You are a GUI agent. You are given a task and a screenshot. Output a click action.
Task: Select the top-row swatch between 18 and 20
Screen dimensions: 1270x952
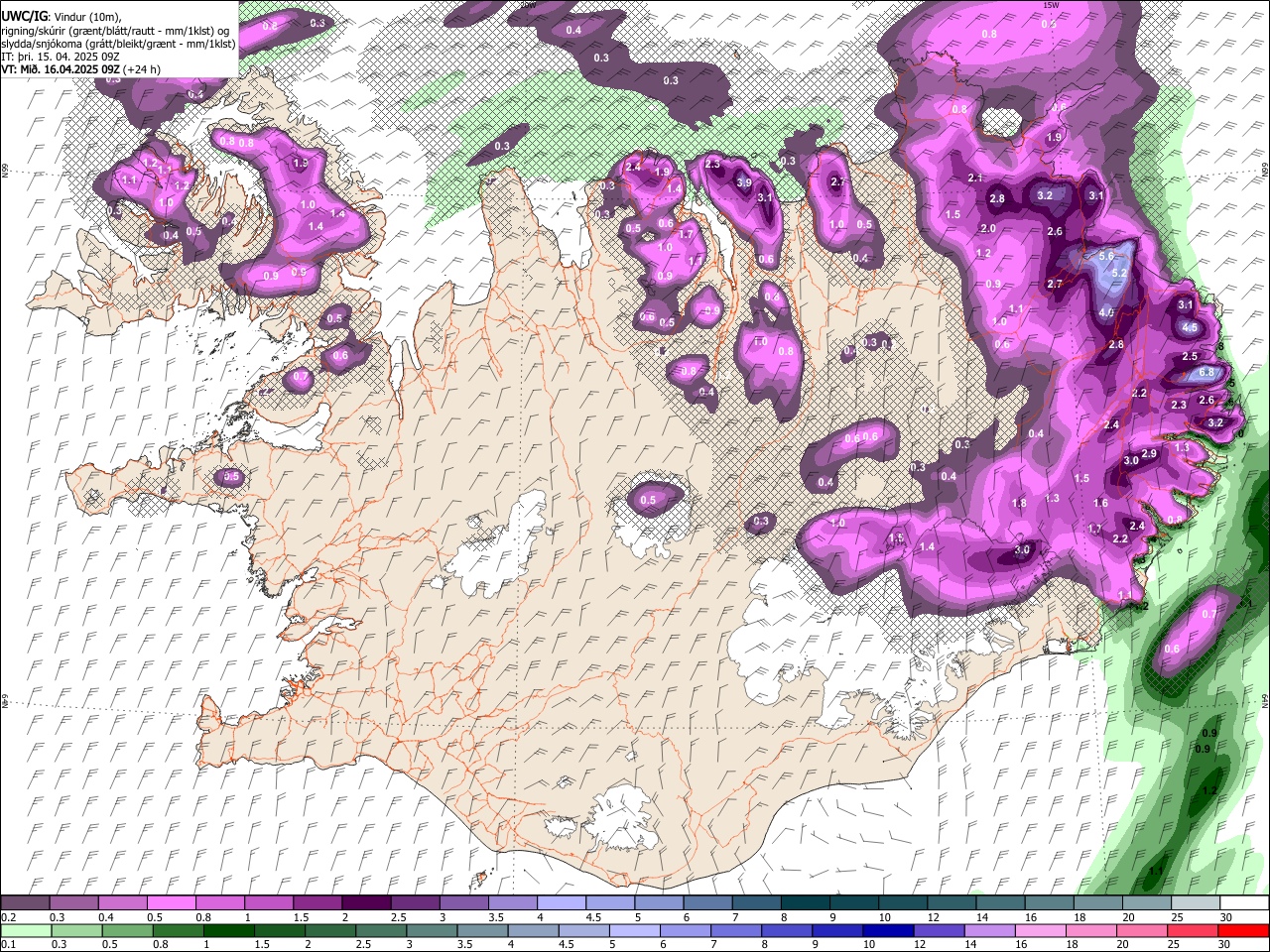[1099, 903]
